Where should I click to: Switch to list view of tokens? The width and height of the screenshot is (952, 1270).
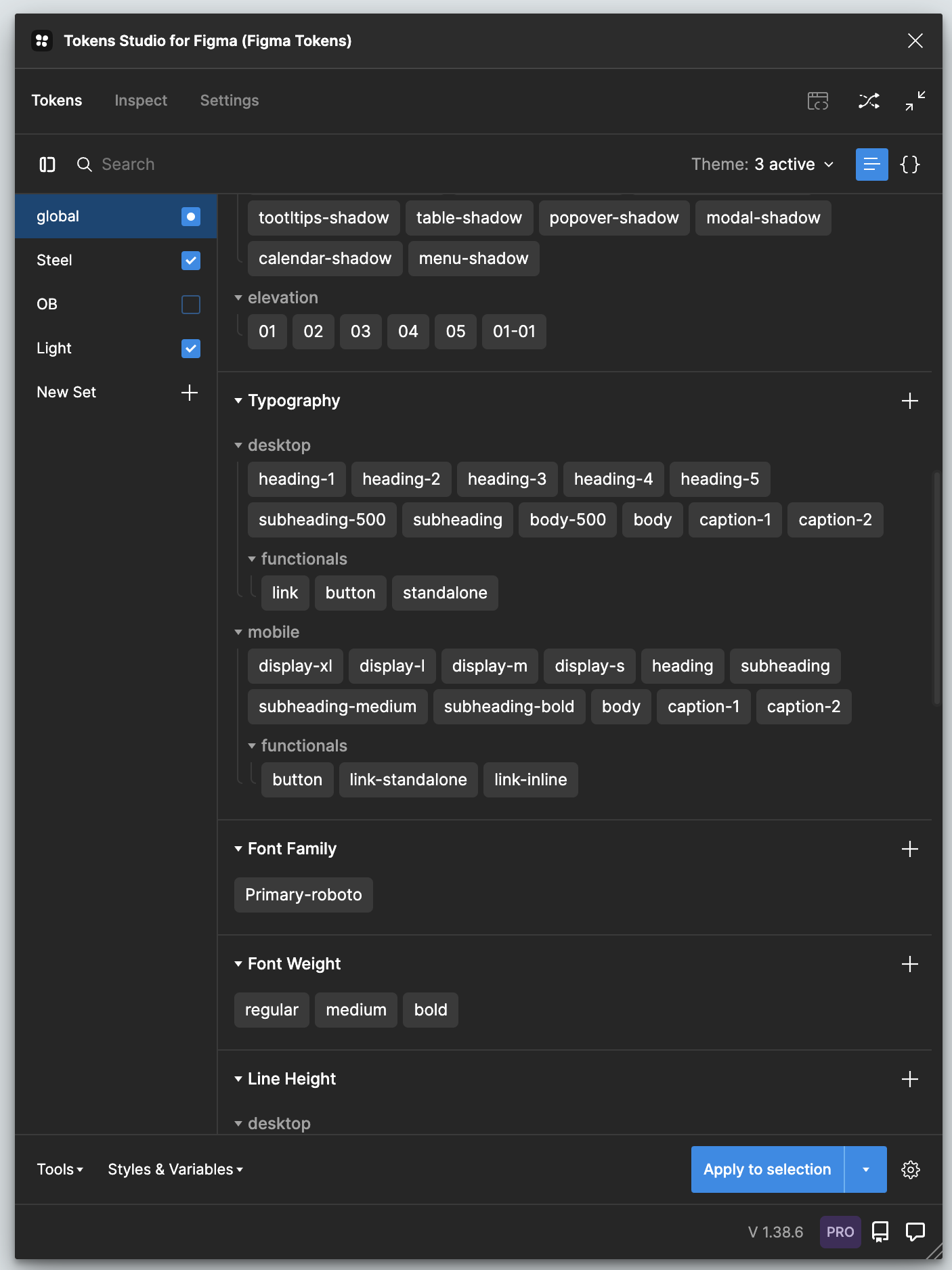872,165
